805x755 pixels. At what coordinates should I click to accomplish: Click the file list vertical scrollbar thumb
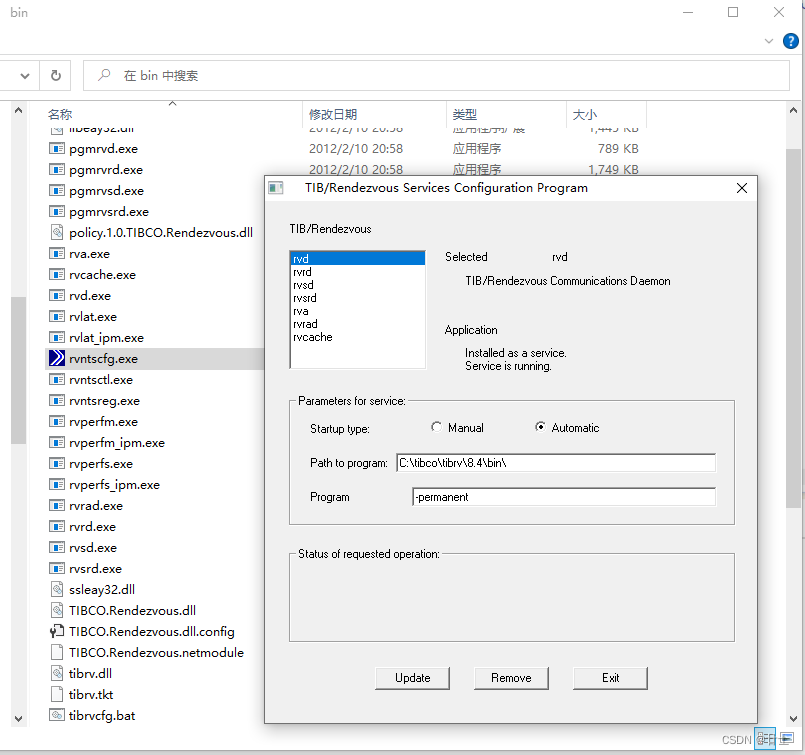pyautogui.click(x=794, y=328)
